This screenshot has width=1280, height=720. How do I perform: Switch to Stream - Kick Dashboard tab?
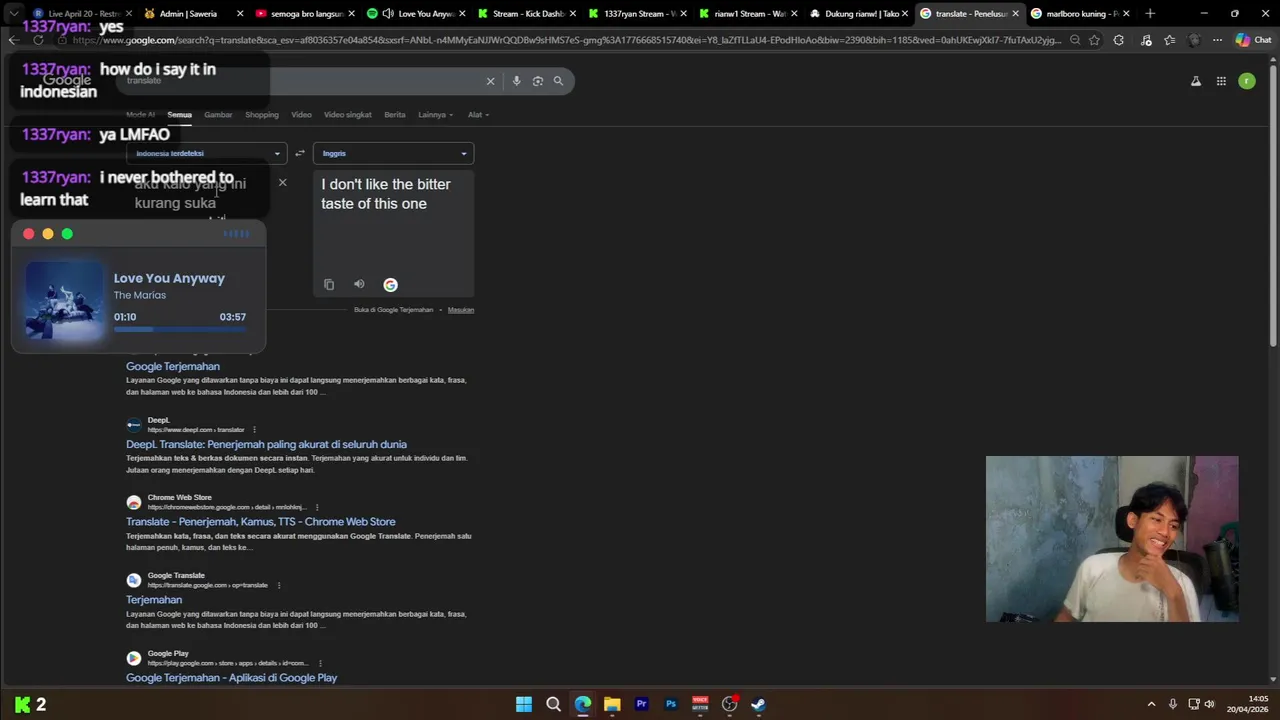[x=528, y=14]
